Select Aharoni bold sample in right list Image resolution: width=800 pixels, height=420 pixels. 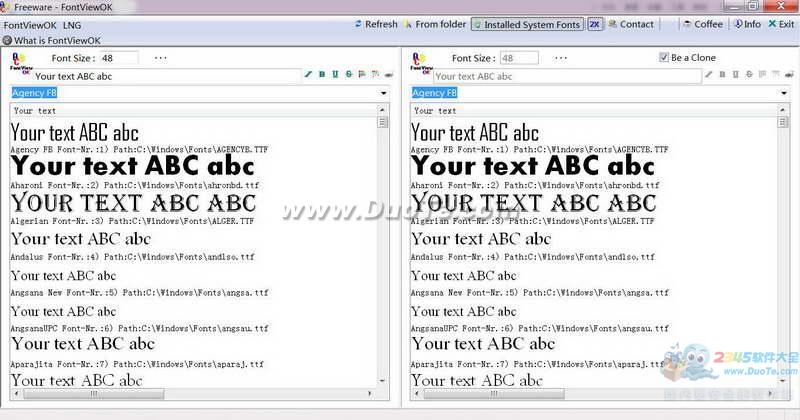533,166
